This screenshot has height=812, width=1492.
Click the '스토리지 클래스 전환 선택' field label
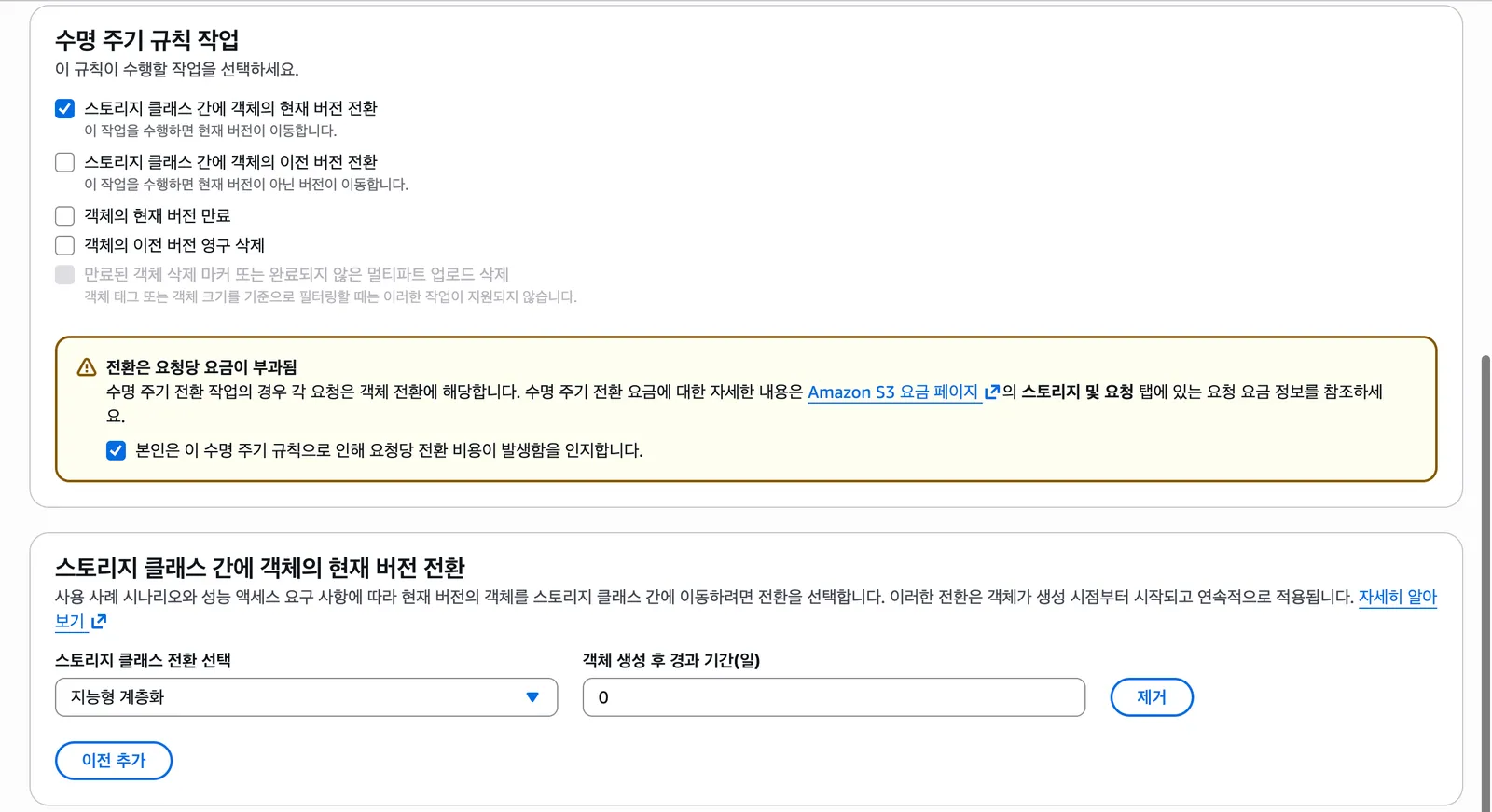(x=143, y=660)
